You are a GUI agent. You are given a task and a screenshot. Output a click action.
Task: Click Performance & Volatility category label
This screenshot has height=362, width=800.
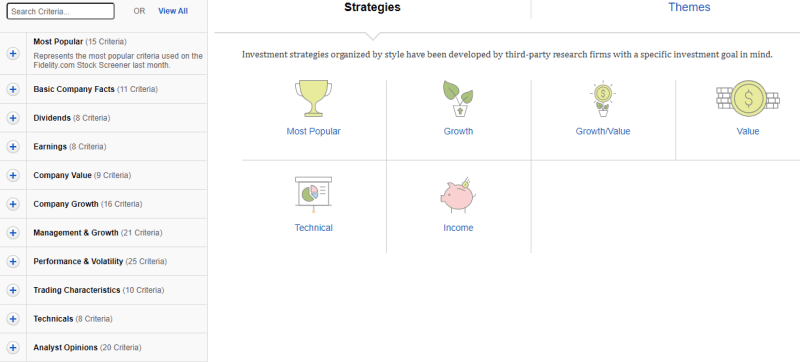pos(78,261)
